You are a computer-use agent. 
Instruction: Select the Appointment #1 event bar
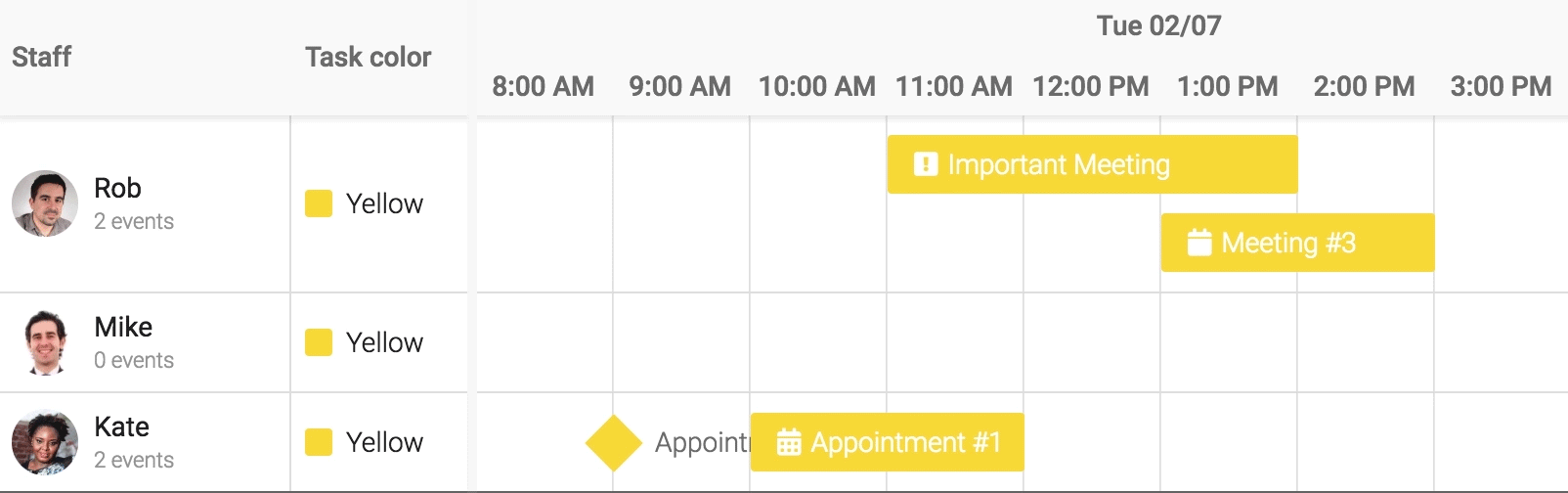904,442
